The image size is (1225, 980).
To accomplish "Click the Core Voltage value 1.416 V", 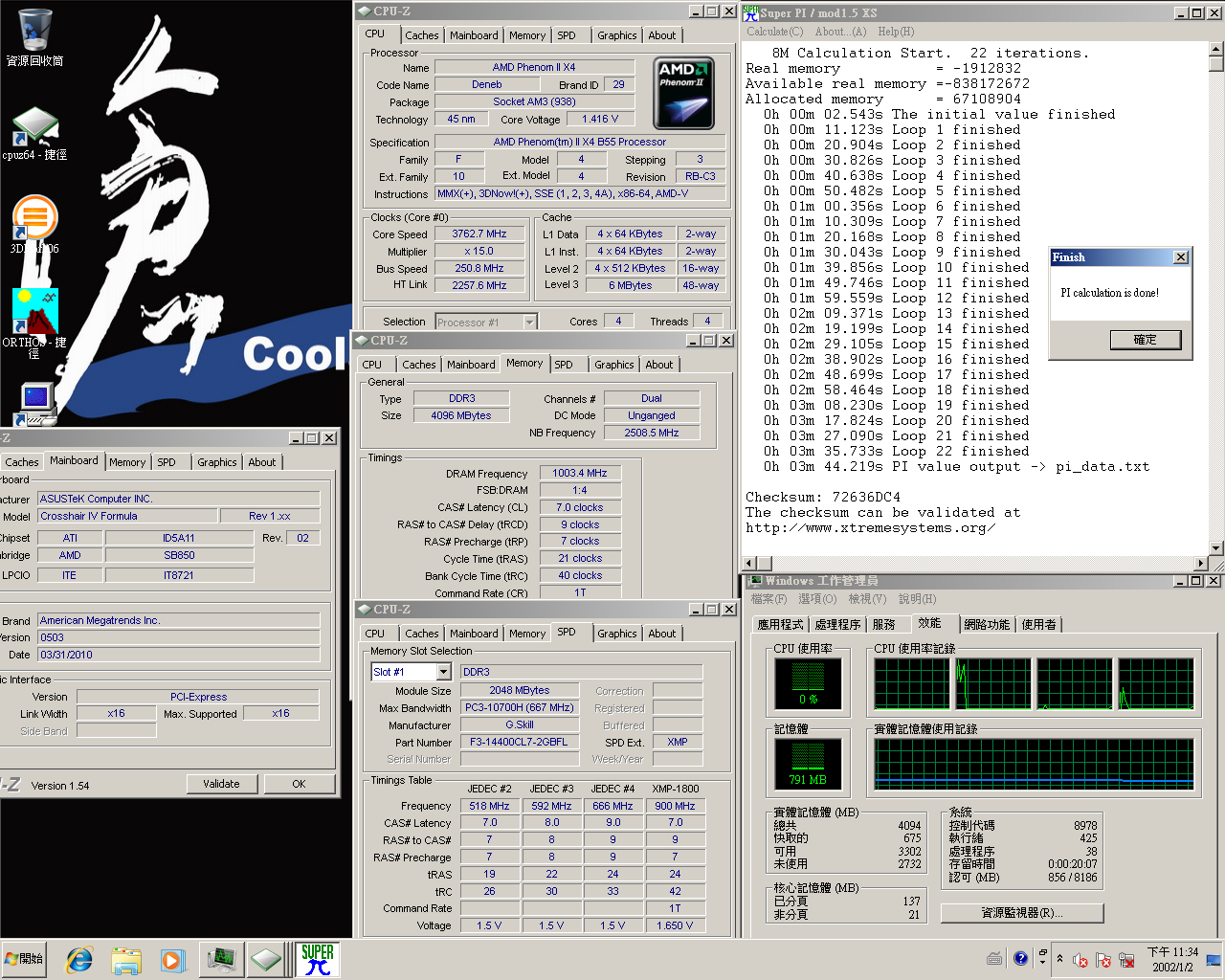I will click(x=600, y=119).
